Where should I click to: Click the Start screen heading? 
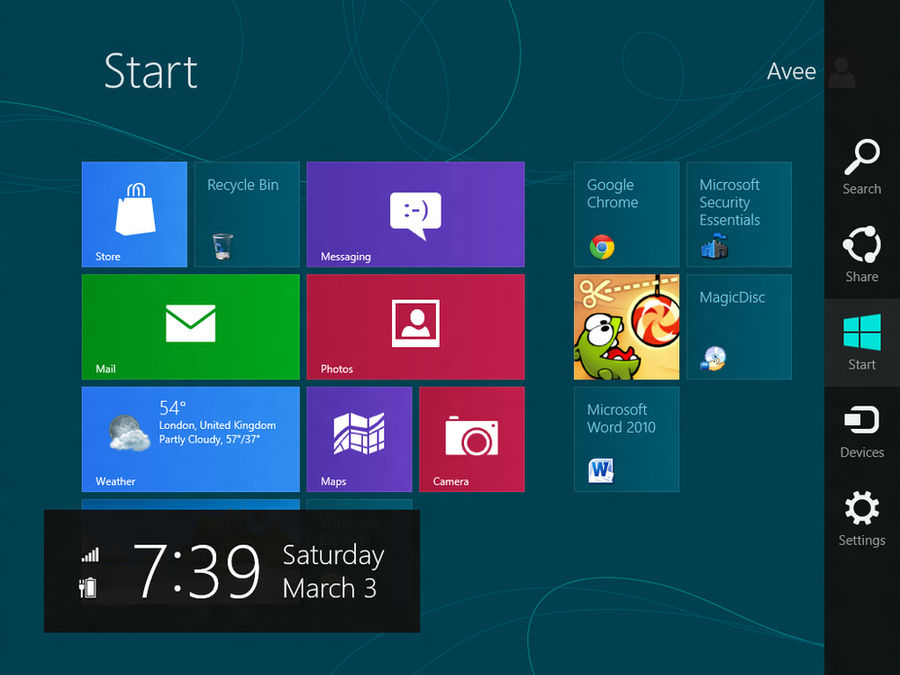[151, 72]
